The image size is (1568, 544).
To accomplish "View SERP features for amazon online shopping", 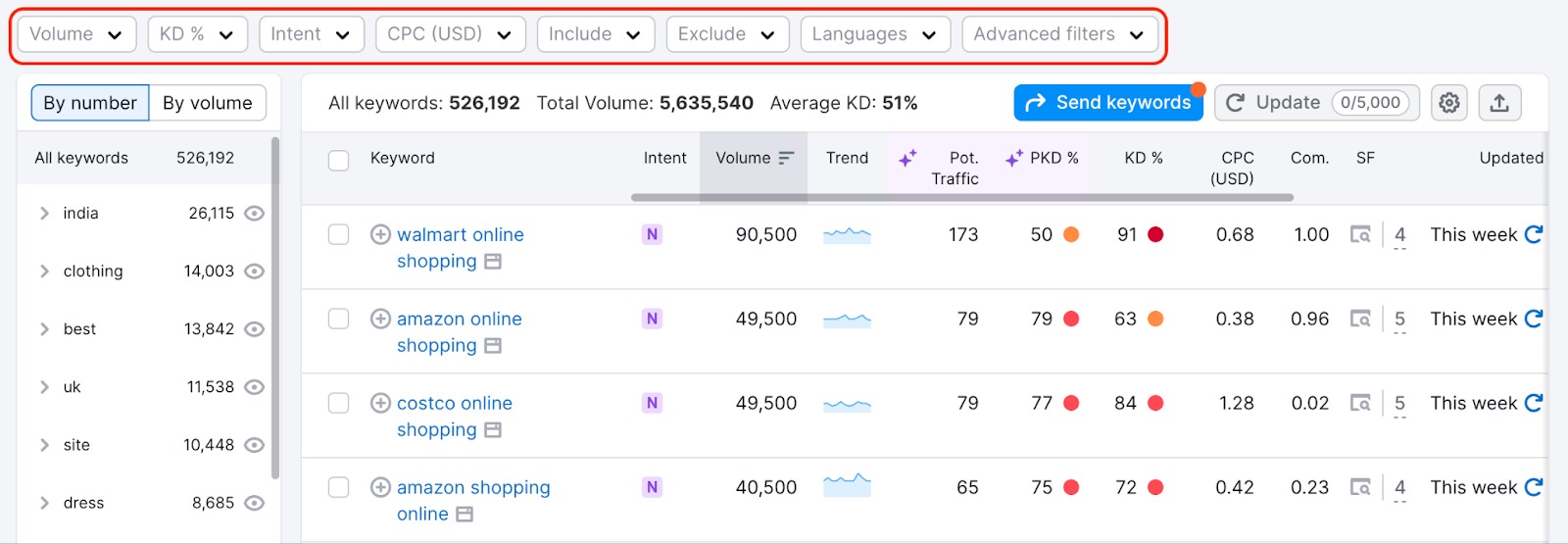I will click(1360, 319).
